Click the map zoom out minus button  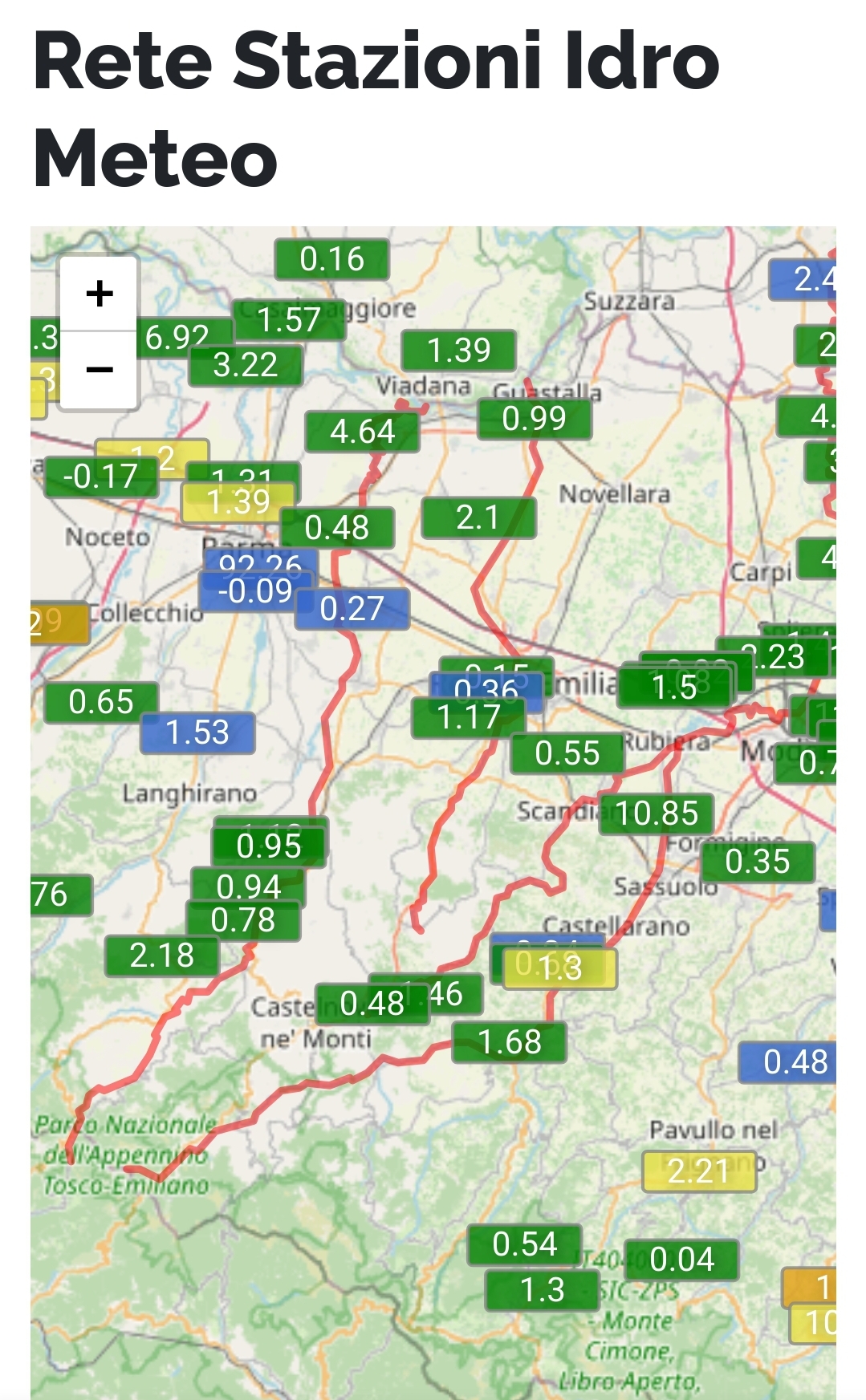coord(100,370)
